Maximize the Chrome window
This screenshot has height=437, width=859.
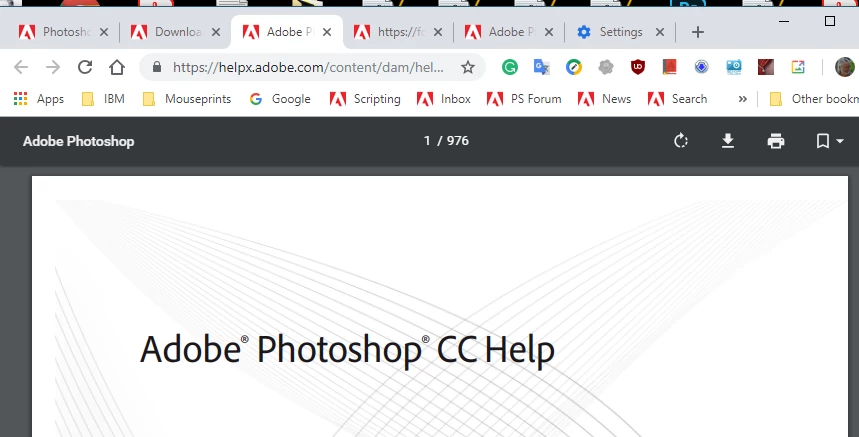829,21
